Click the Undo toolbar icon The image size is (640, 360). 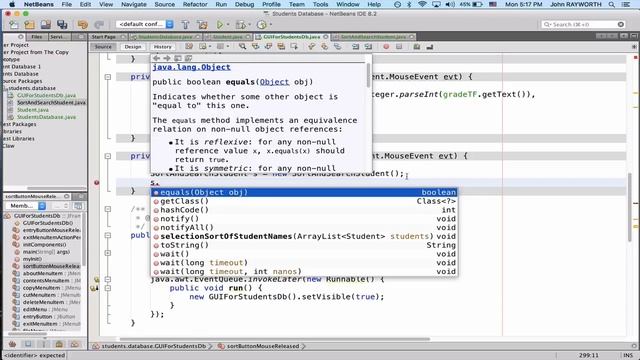pos(82,24)
